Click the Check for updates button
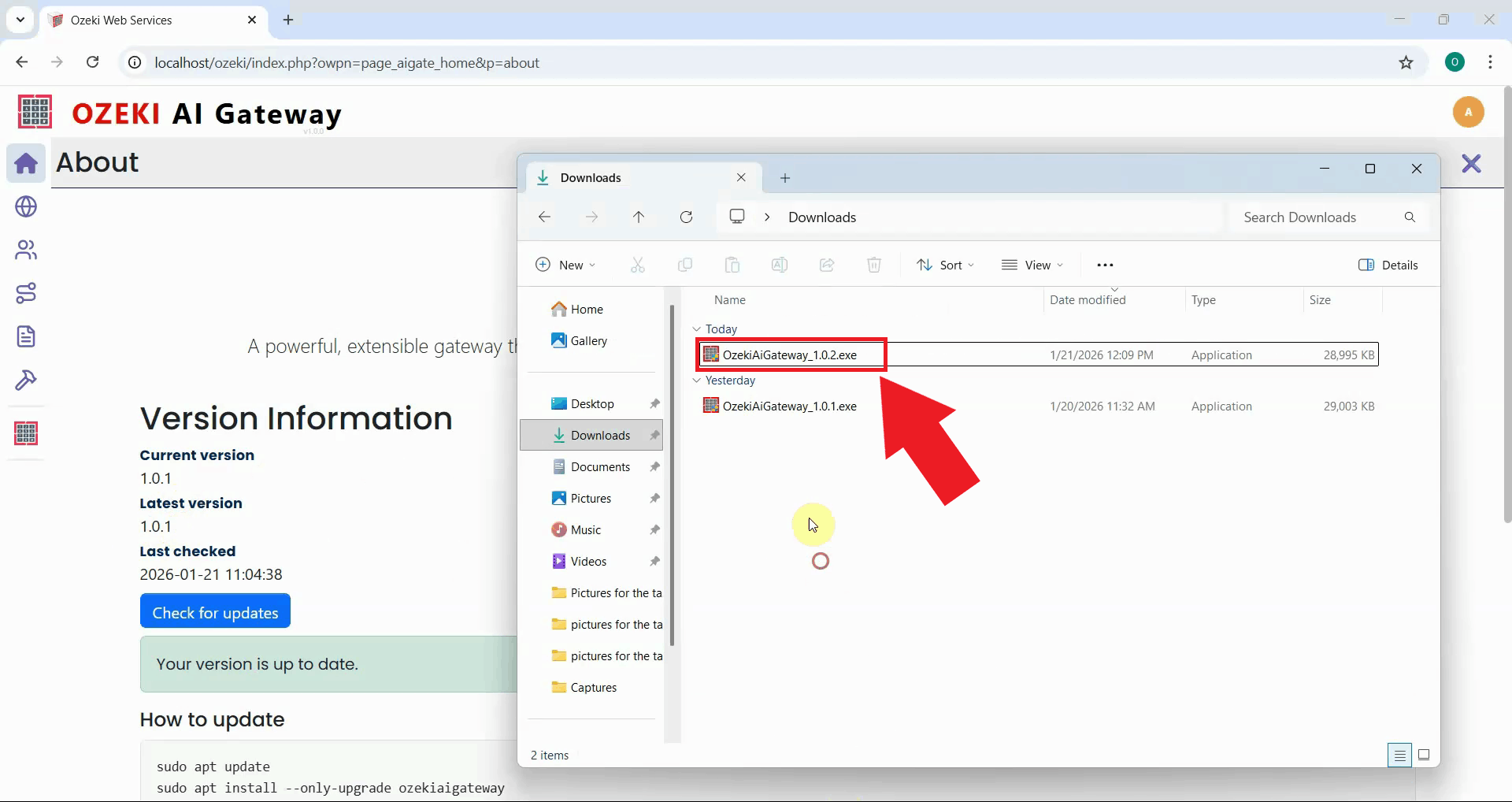Screen dimensions: 1512x802 coord(215,612)
